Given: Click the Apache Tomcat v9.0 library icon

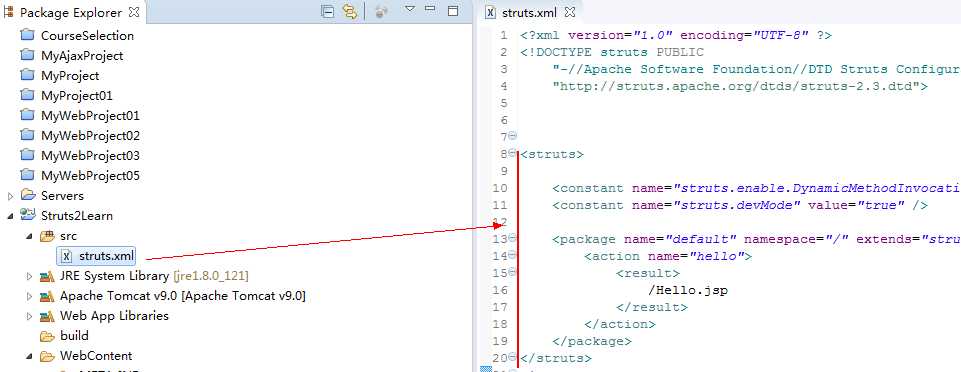Looking at the screenshot, I should (x=47, y=296).
